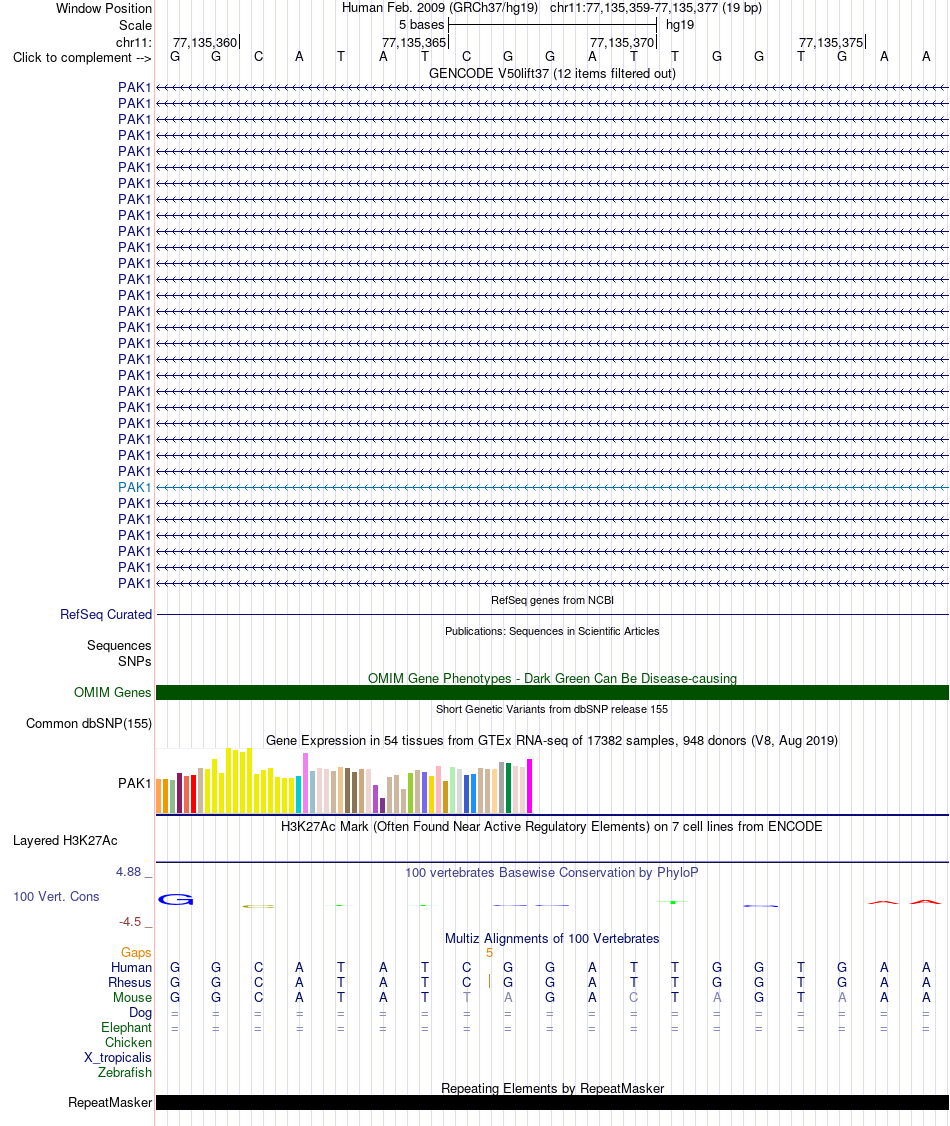The image size is (950, 1126).
Task: Click 'Repeating Elements by RepeatMasker' title
Action: tap(552, 1088)
